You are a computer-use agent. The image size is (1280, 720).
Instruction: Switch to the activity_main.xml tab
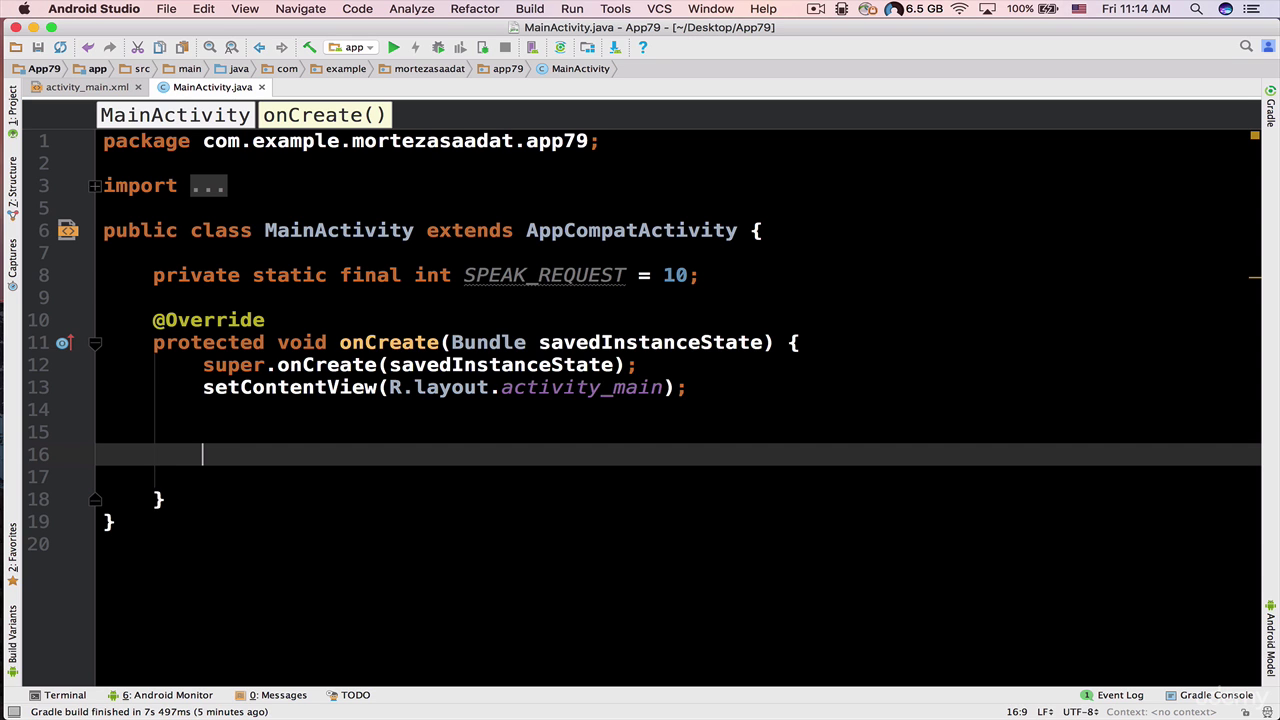coord(79,87)
